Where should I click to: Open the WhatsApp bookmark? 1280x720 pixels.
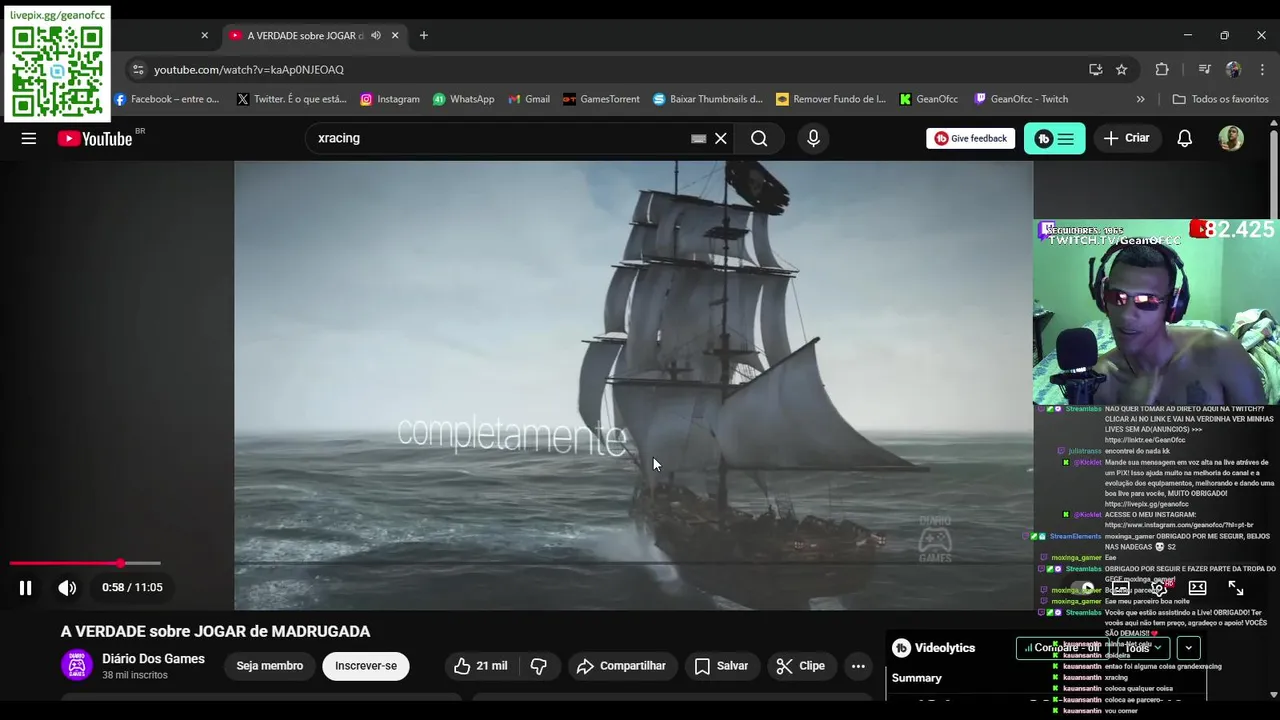(x=464, y=99)
